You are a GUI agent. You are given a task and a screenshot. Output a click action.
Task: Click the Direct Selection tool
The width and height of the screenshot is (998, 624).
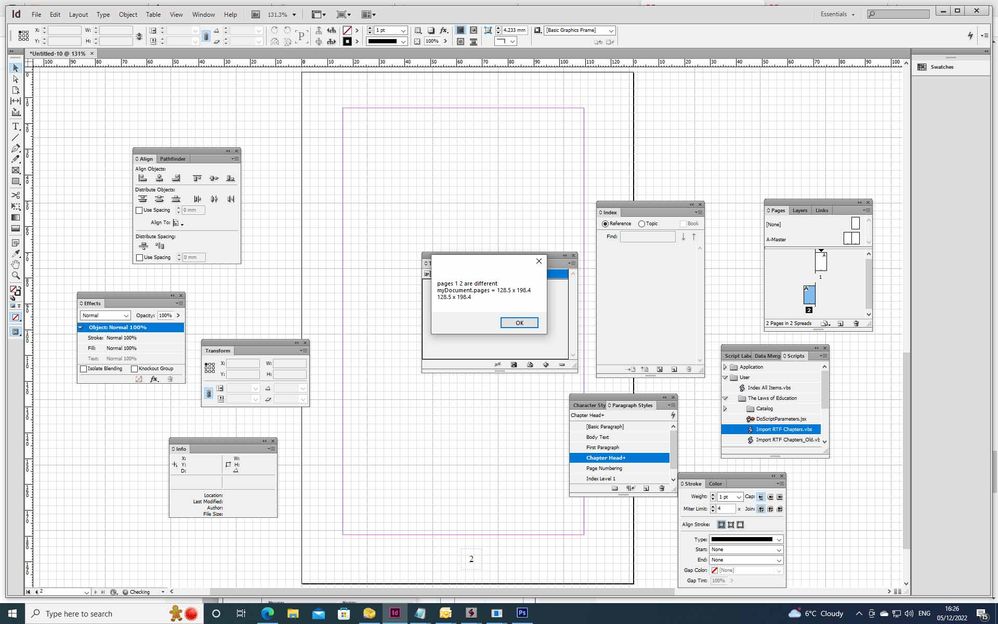[x=15, y=79]
